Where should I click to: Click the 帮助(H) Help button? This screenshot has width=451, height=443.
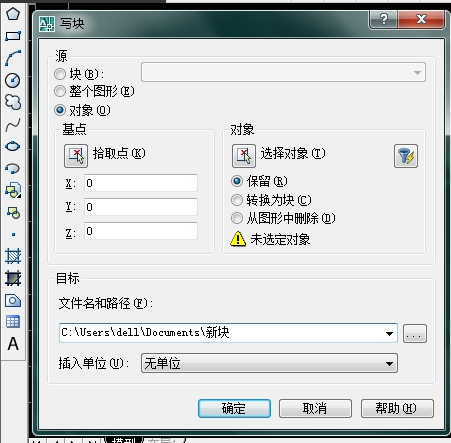coord(397,408)
